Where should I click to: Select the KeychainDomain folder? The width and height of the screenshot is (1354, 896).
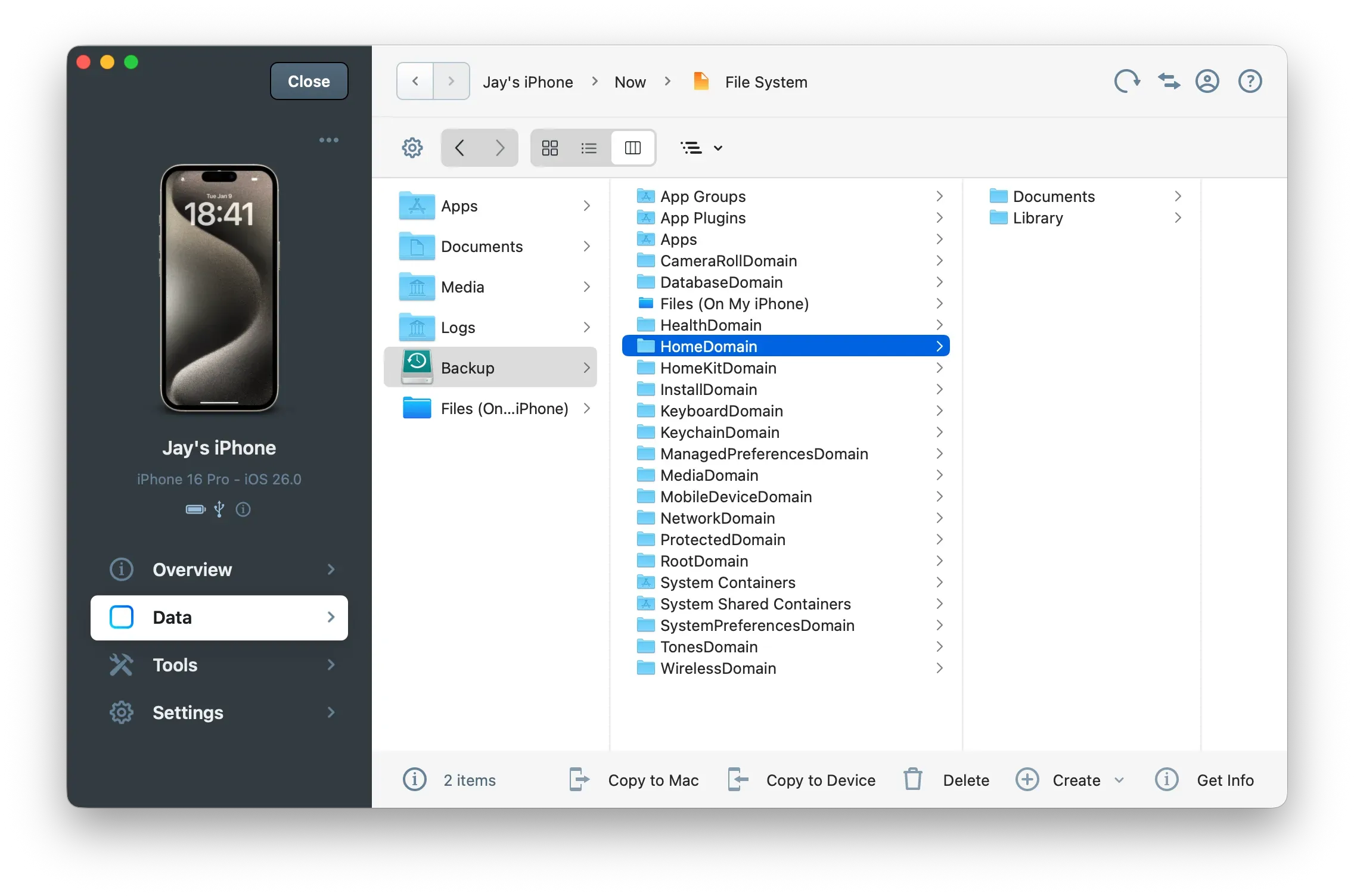coord(719,432)
